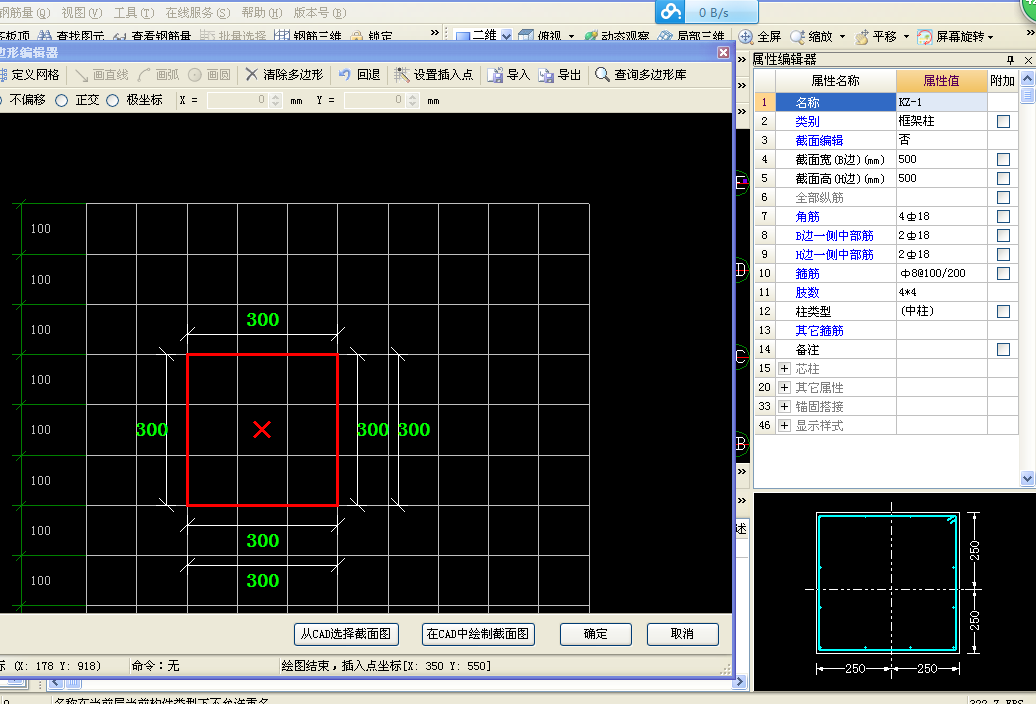The width and height of the screenshot is (1036, 704).
Task: Click the 查看钢筋量 view rebar quantity icon
Action: [x=120, y=36]
